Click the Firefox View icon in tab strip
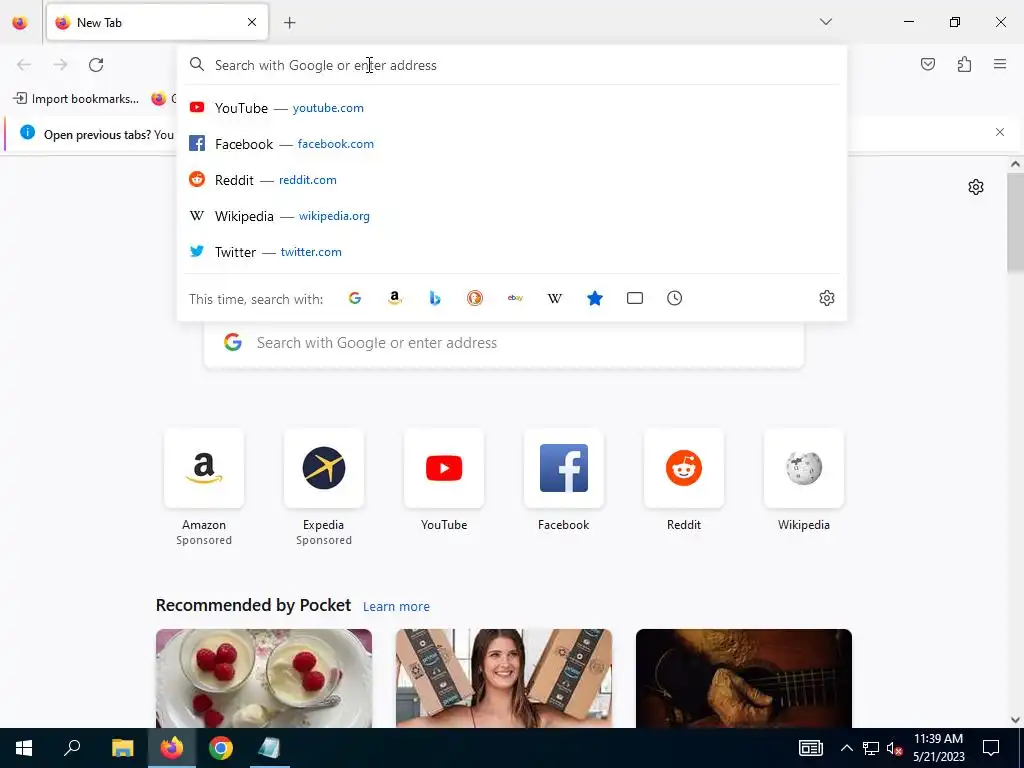 20,22
